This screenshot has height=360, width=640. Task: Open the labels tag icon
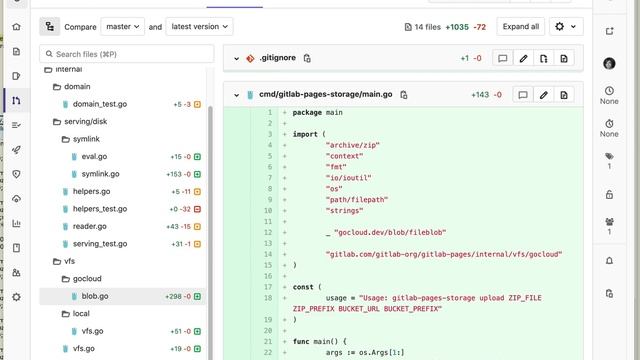tap(609, 156)
